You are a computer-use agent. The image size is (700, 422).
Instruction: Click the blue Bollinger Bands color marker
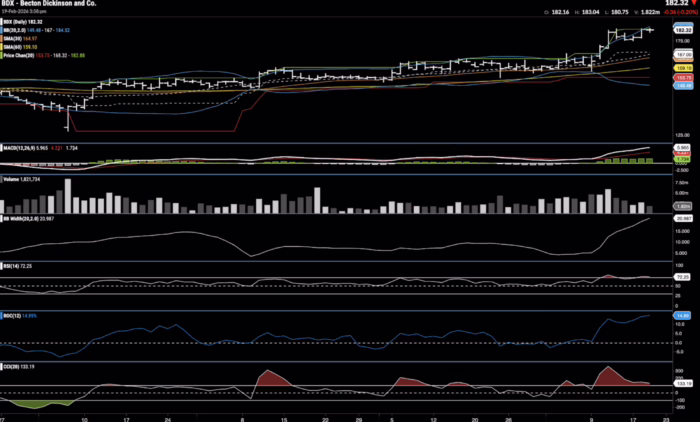(x=1, y=30)
